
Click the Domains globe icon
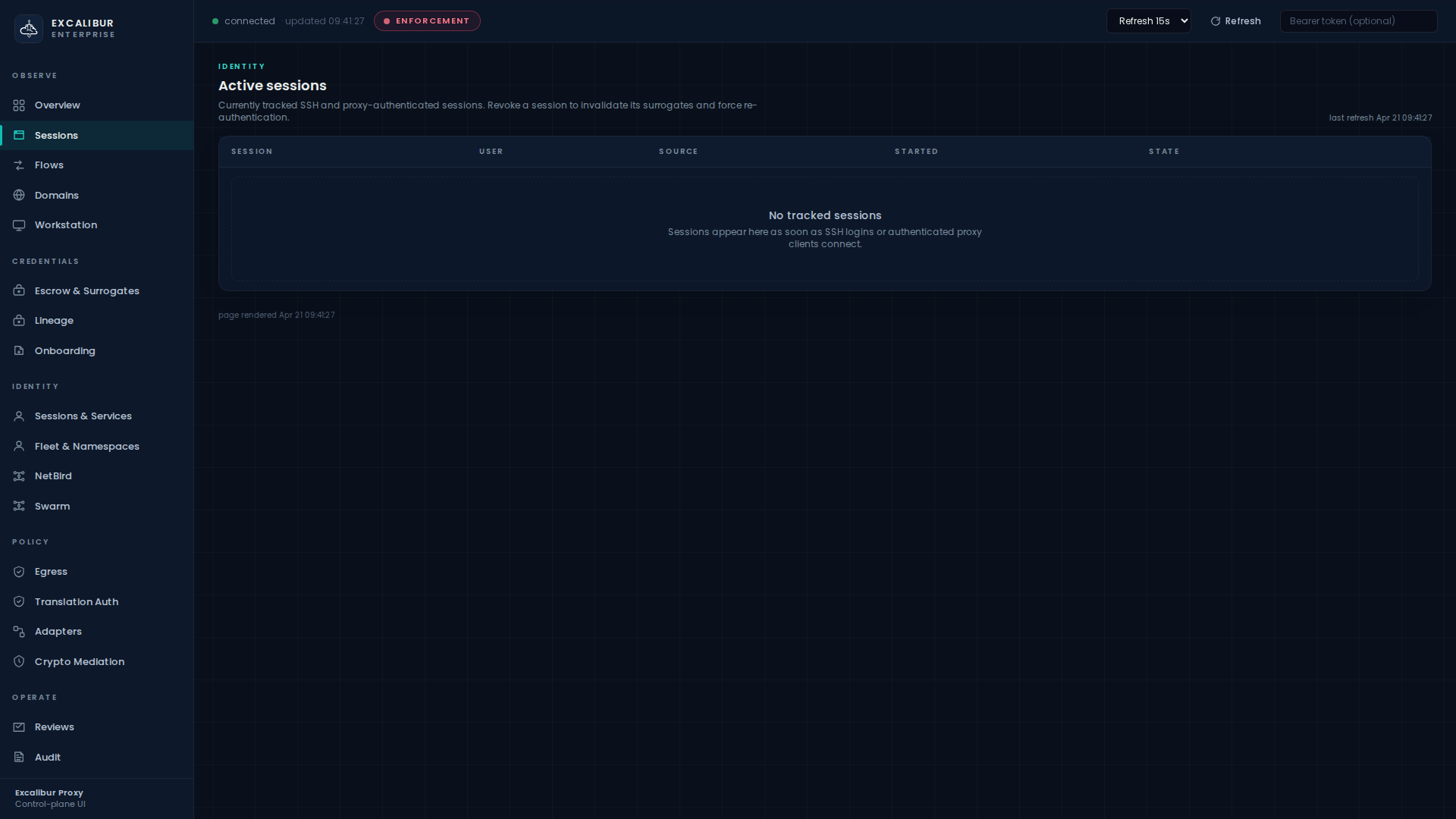click(19, 196)
